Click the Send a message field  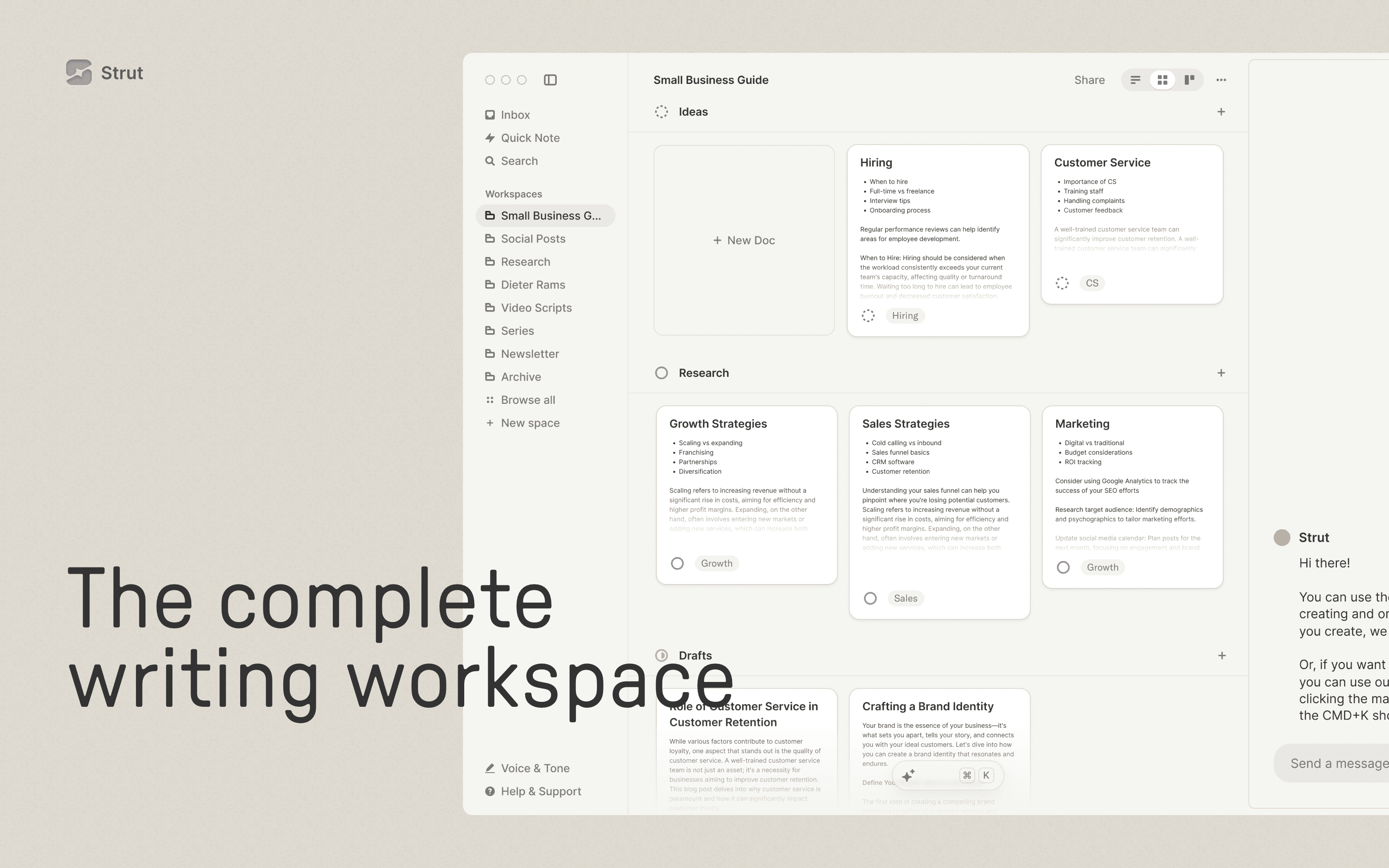(x=1332, y=763)
